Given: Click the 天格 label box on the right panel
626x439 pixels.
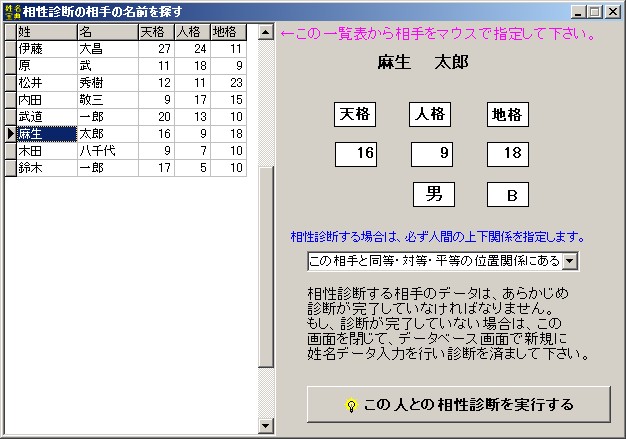Looking at the screenshot, I should [x=355, y=115].
